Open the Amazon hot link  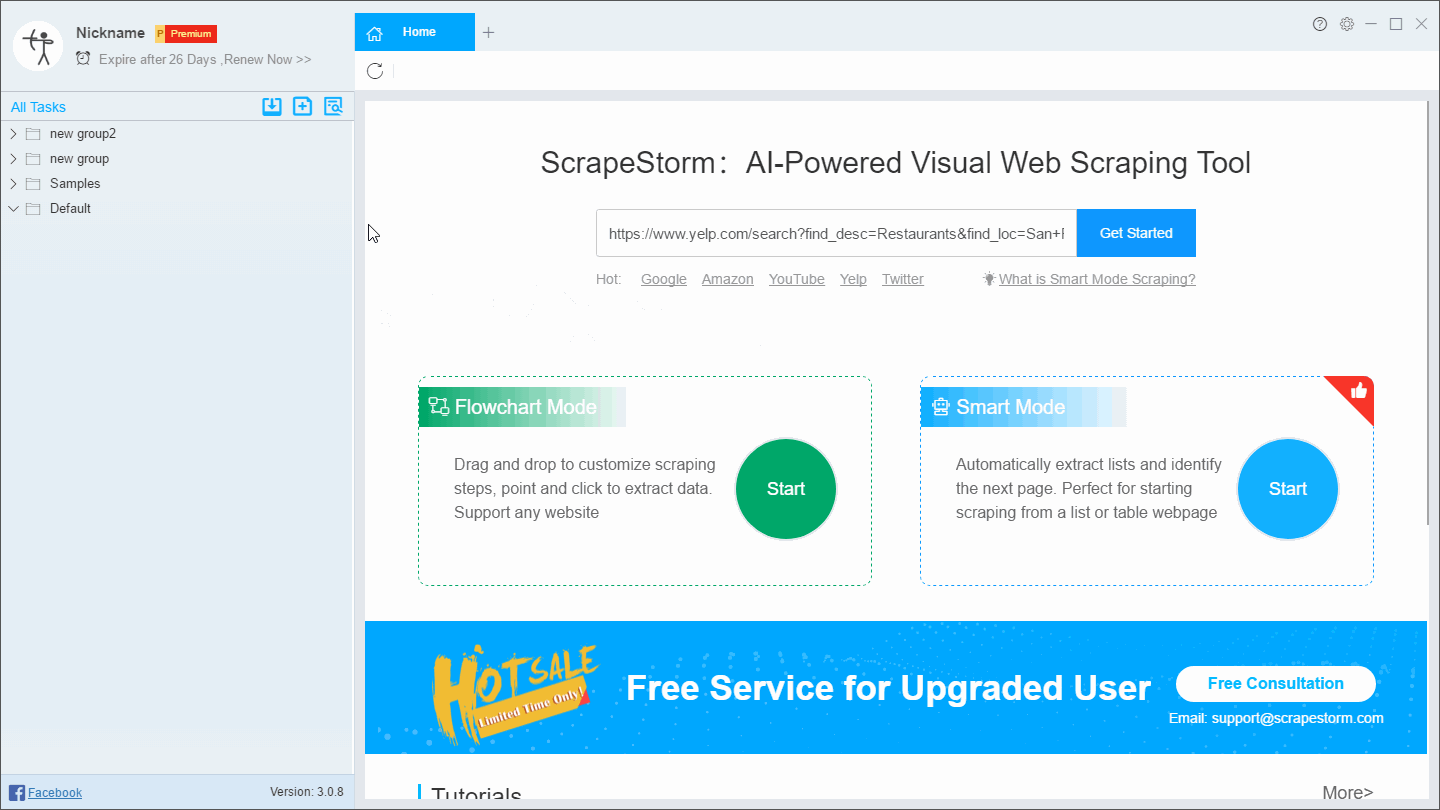click(x=728, y=279)
